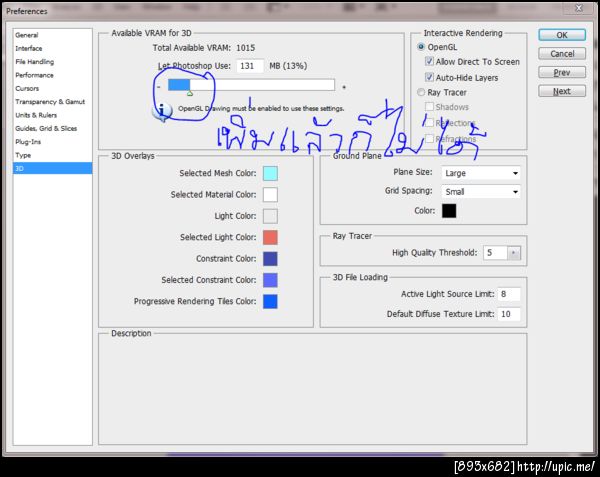Expand the Grid Spacing dropdown
Viewport: 600px width, 477px height.
pyautogui.click(x=481, y=192)
